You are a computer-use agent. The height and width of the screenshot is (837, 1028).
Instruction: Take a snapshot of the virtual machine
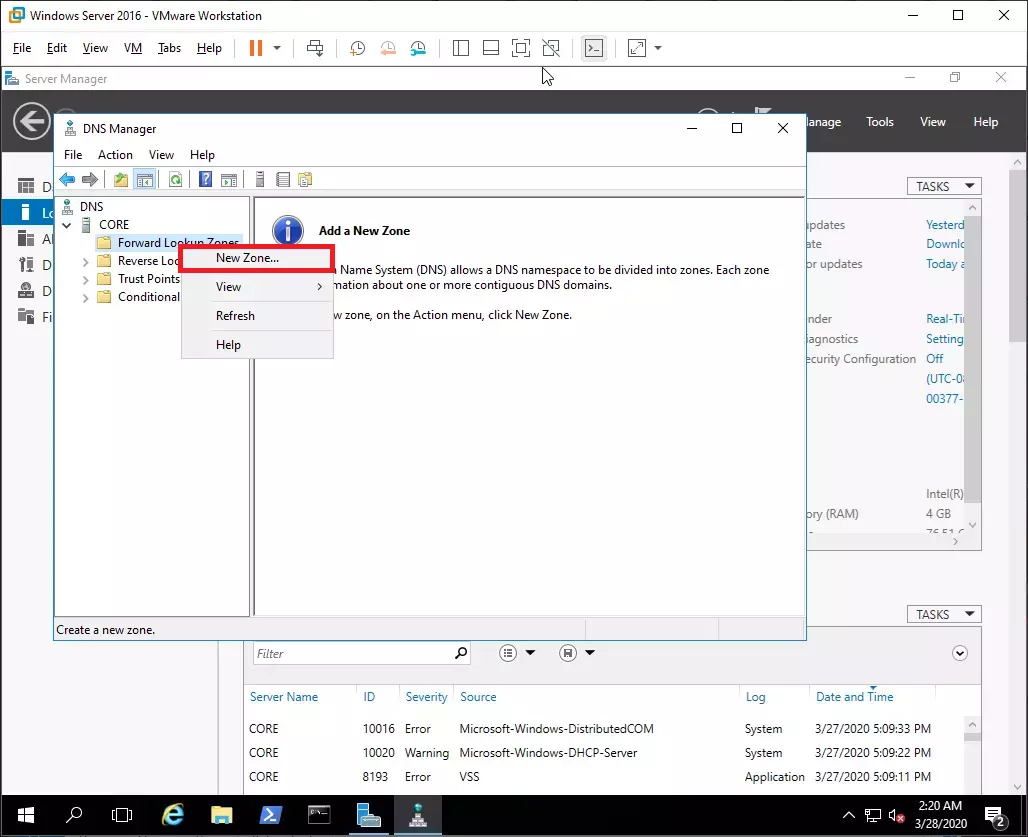357,48
